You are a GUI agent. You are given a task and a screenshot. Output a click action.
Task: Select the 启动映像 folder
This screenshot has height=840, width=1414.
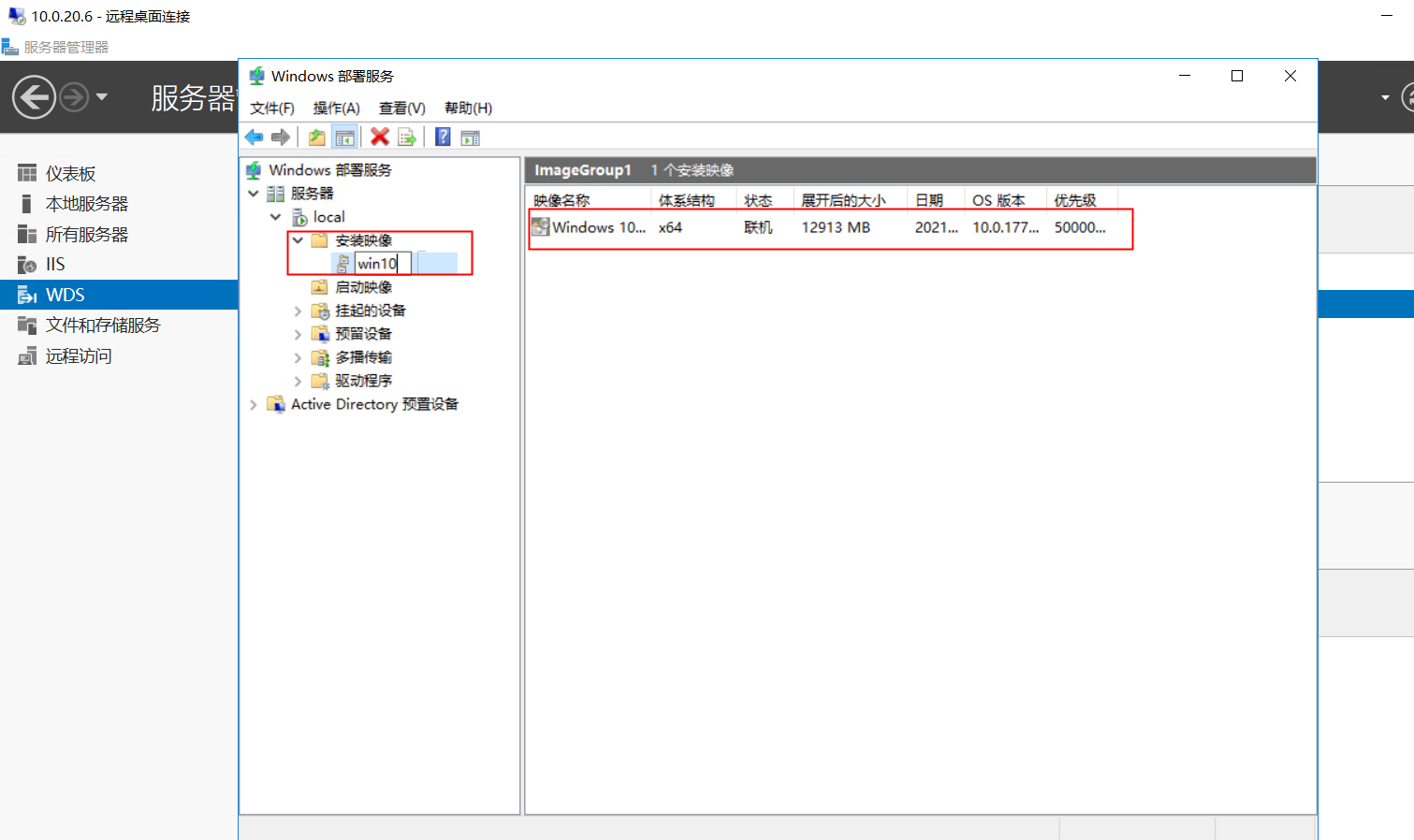tap(363, 287)
